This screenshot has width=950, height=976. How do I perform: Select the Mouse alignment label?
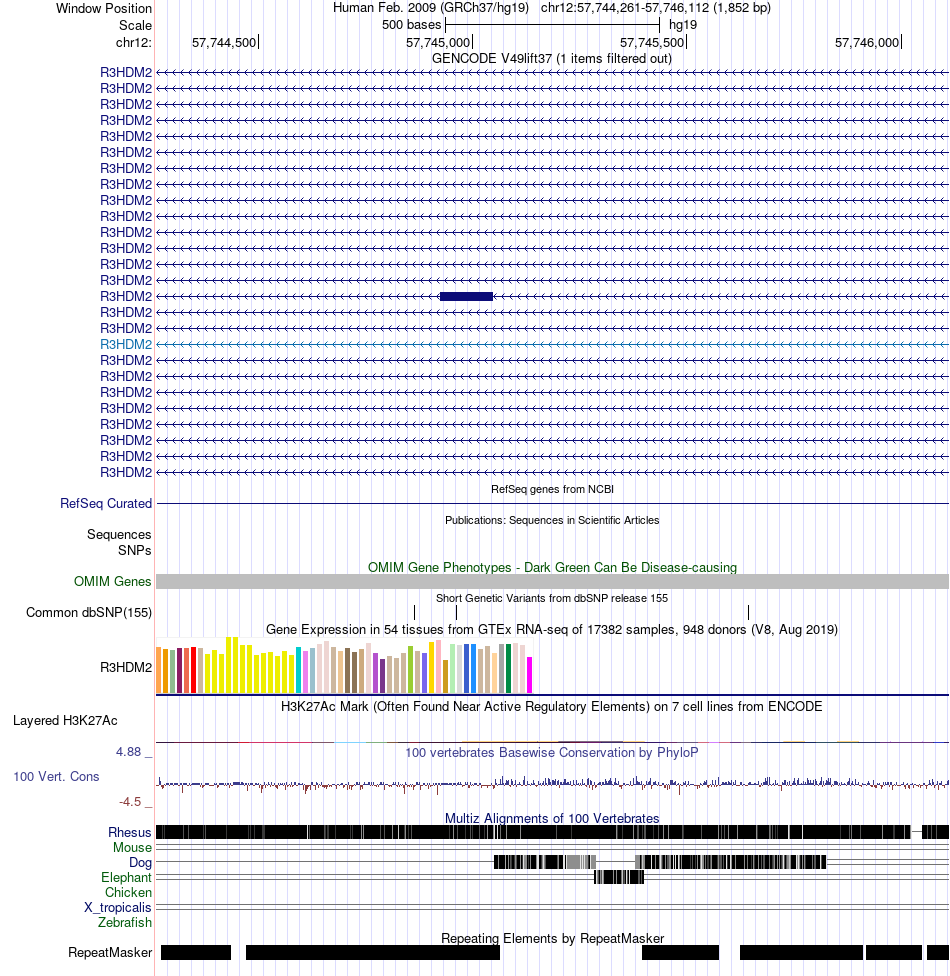tap(132, 848)
